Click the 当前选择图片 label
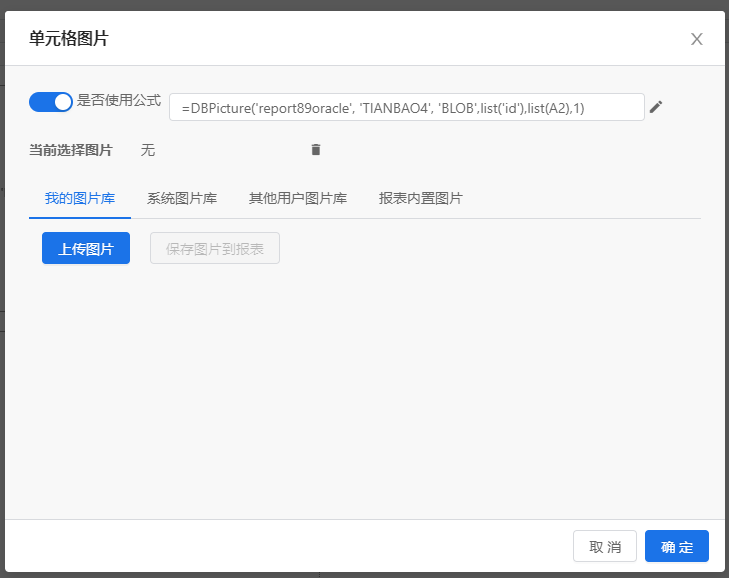The image size is (729, 578). pyautogui.click(x=71, y=150)
